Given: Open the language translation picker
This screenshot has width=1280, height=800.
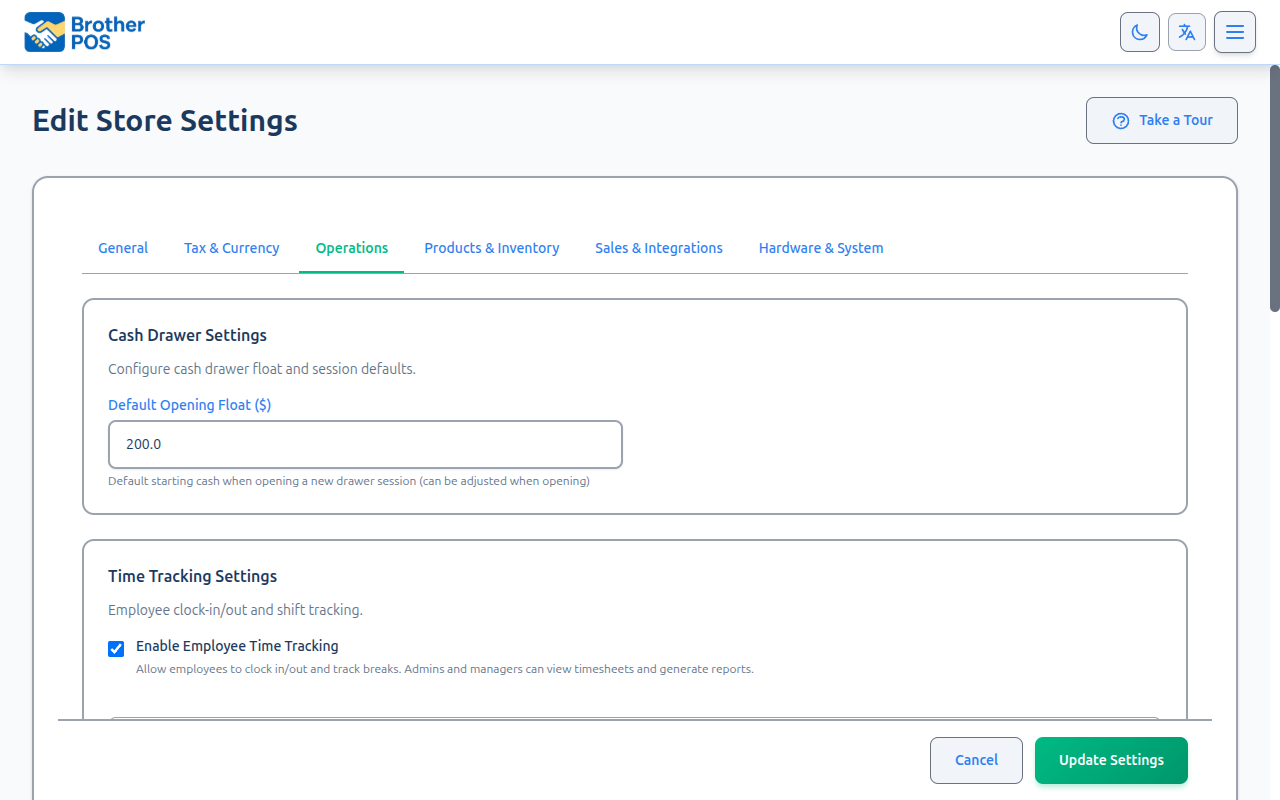Looking at the screenshot, I should pos(1187,31).
